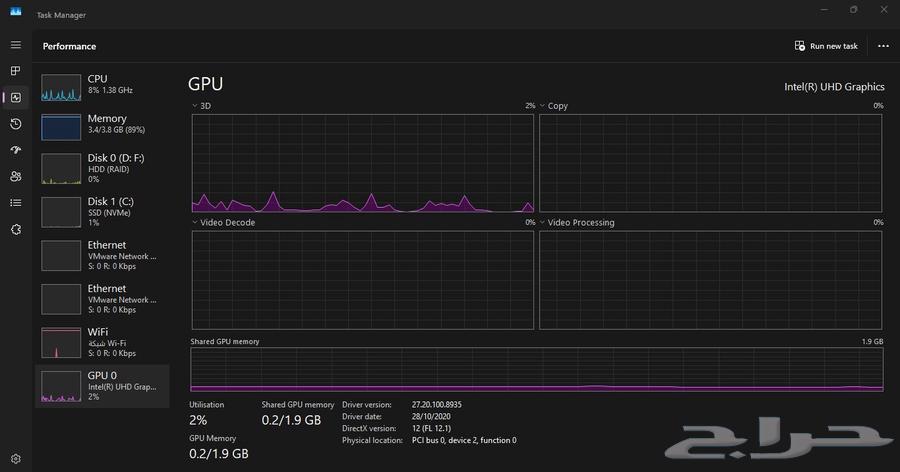The image size is (900, 472).
Task: Open the App history page icon
Action: [x=15, y=124]
